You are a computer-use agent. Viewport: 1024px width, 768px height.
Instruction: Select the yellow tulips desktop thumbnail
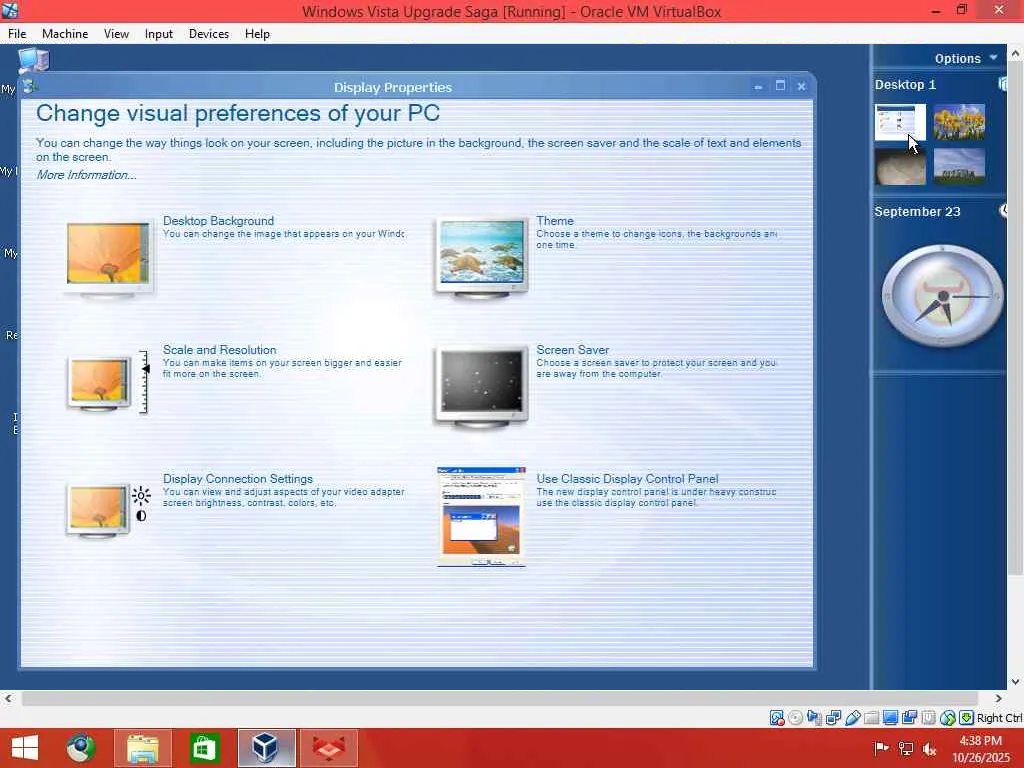coord(959,121)
